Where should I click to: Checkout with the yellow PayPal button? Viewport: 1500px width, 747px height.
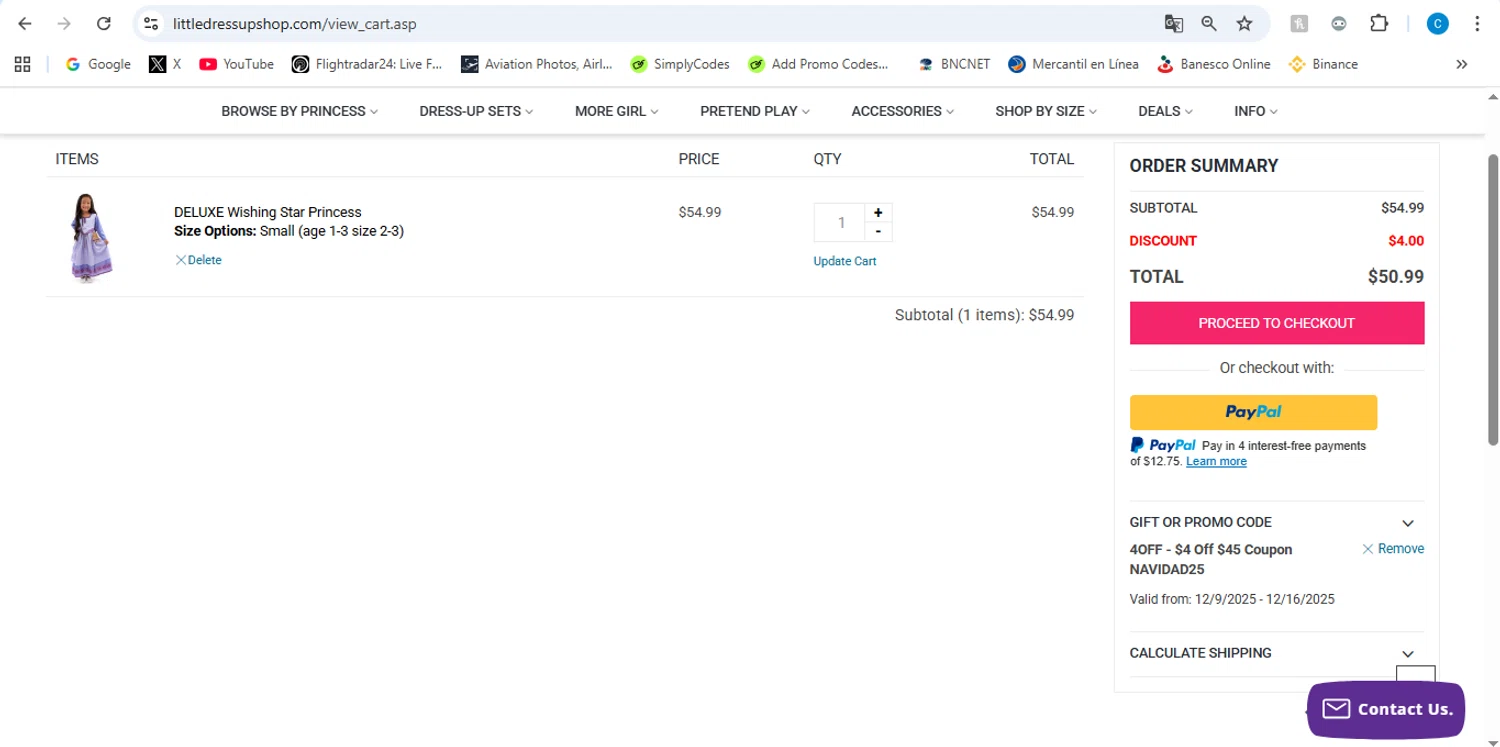point(1253,412)
